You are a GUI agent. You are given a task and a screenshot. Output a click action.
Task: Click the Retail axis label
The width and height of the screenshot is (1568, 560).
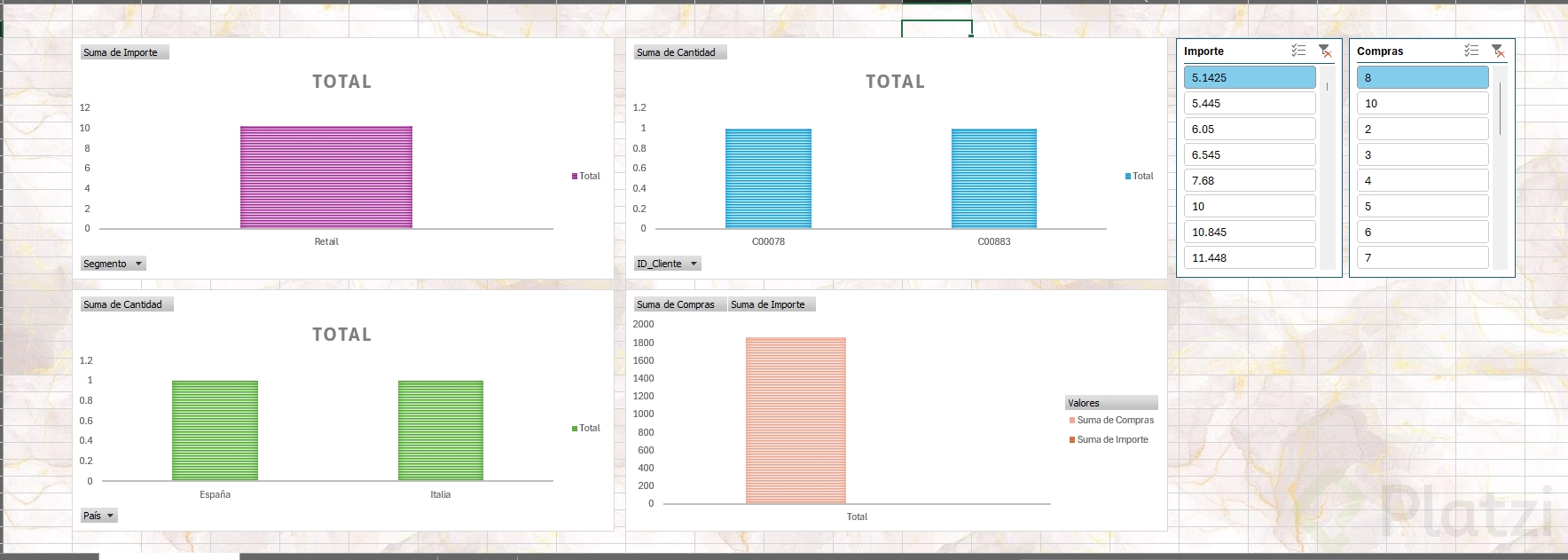tap(326, 241)
